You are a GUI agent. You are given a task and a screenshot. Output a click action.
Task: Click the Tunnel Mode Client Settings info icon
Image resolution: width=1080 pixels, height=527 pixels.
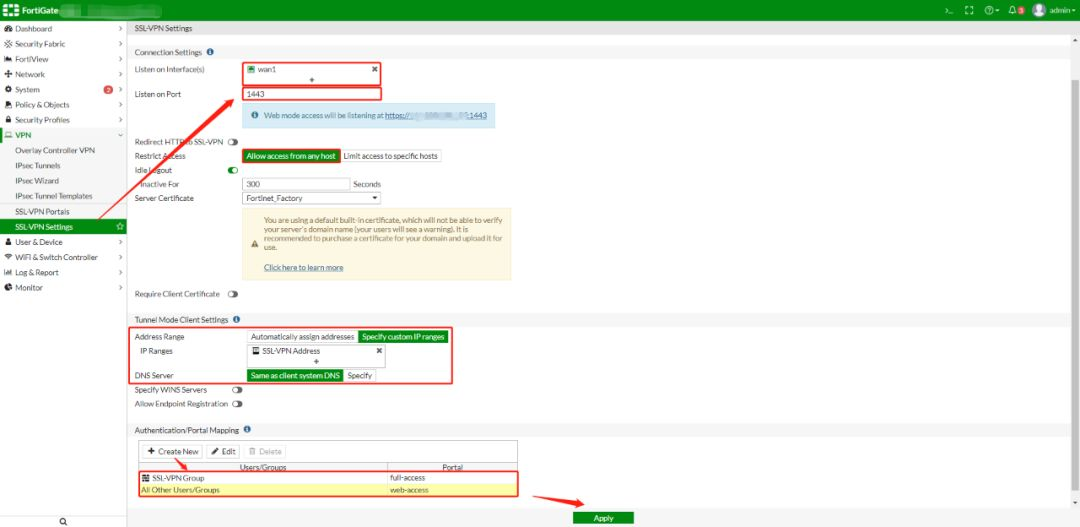point(236,320)
